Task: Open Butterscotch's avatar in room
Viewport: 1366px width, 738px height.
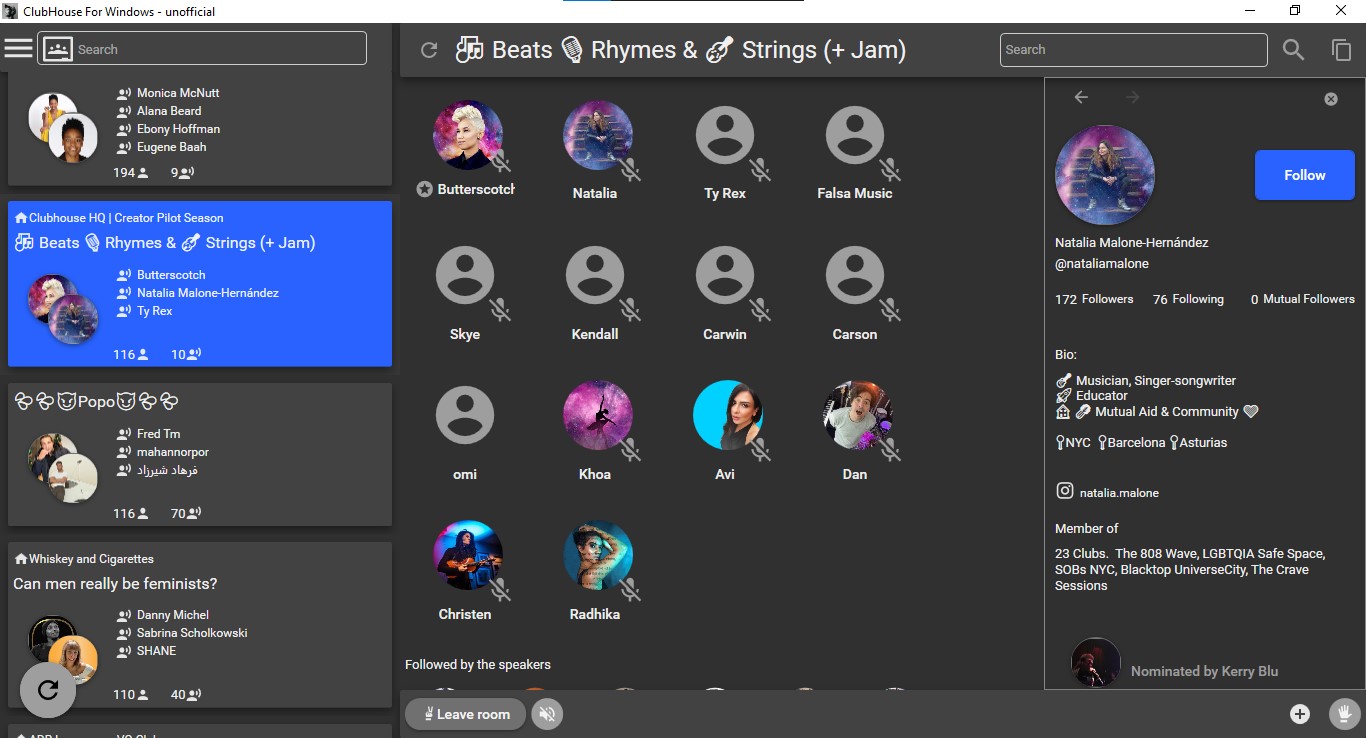Action: [467, 135]
